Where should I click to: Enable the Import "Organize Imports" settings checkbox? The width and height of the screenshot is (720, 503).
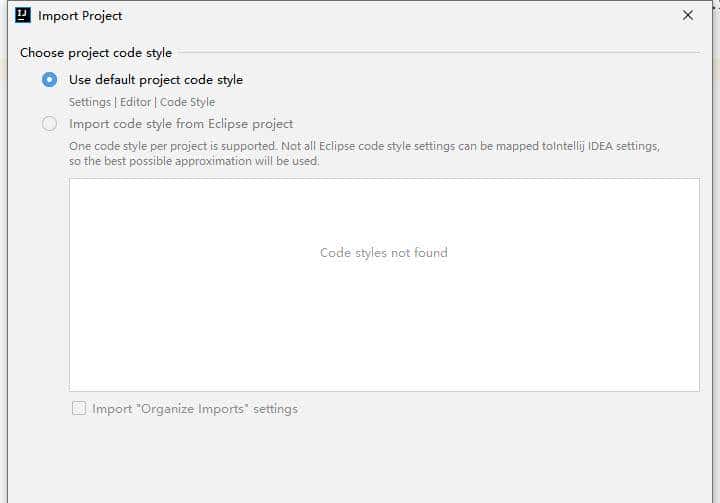tap(79, 409)
